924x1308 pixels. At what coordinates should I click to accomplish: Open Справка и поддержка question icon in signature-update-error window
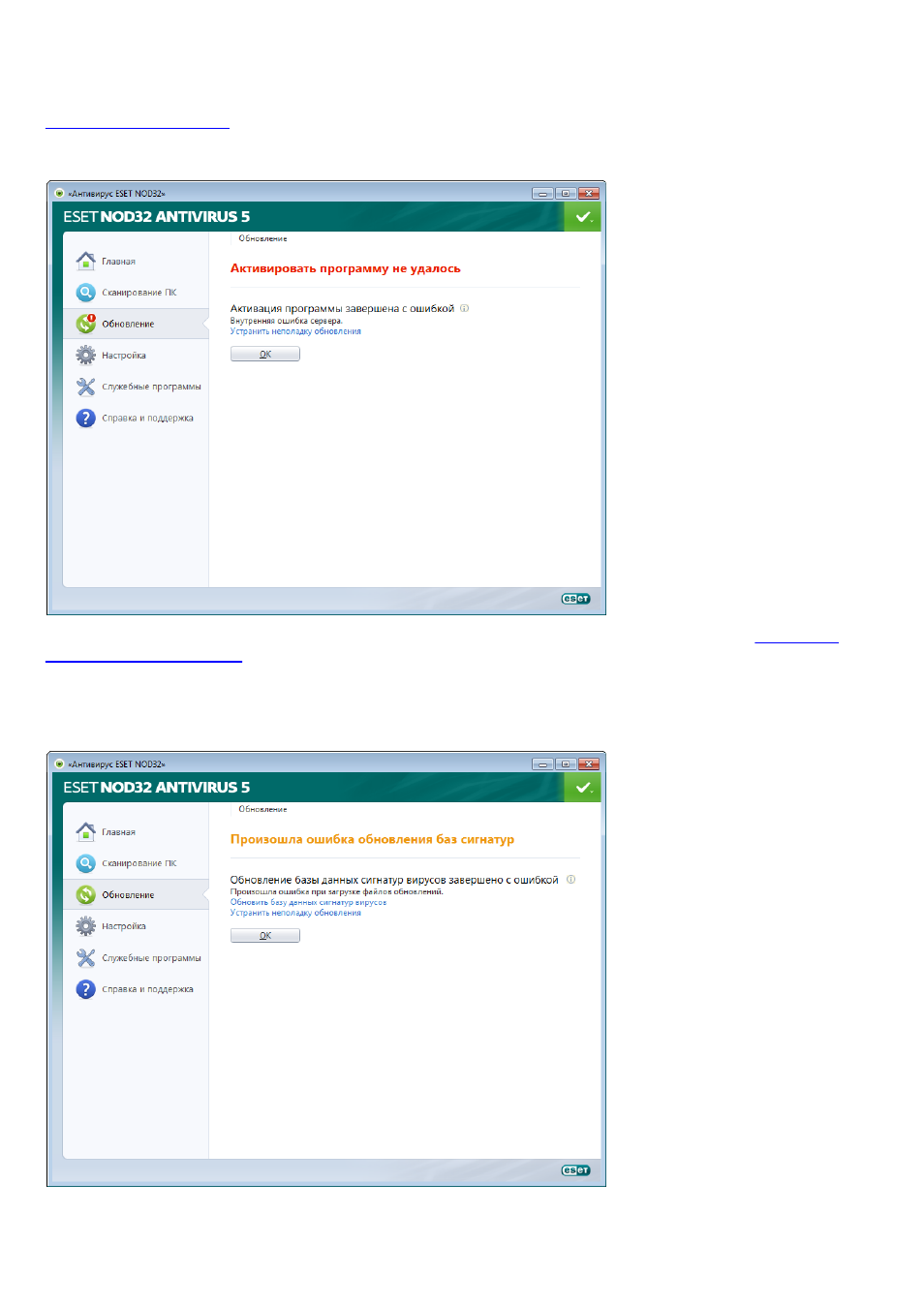tap(86, 988)
